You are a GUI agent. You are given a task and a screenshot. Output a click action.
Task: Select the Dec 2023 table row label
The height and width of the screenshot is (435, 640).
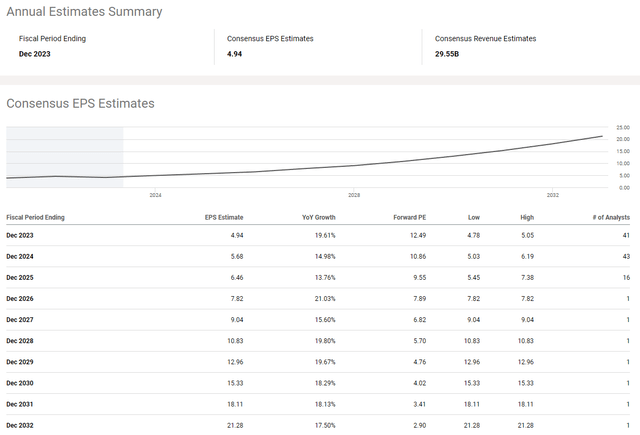20,235
